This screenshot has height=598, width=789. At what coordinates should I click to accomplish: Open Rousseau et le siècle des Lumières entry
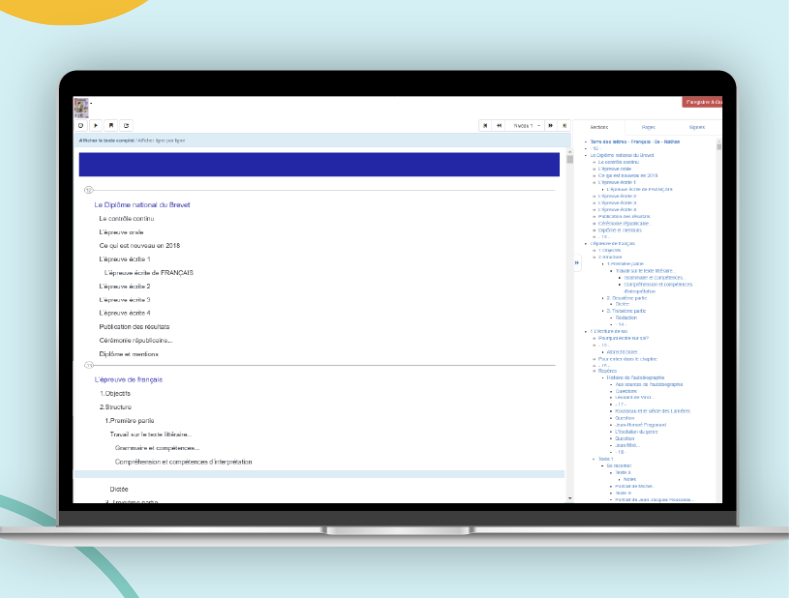(653, 411)
